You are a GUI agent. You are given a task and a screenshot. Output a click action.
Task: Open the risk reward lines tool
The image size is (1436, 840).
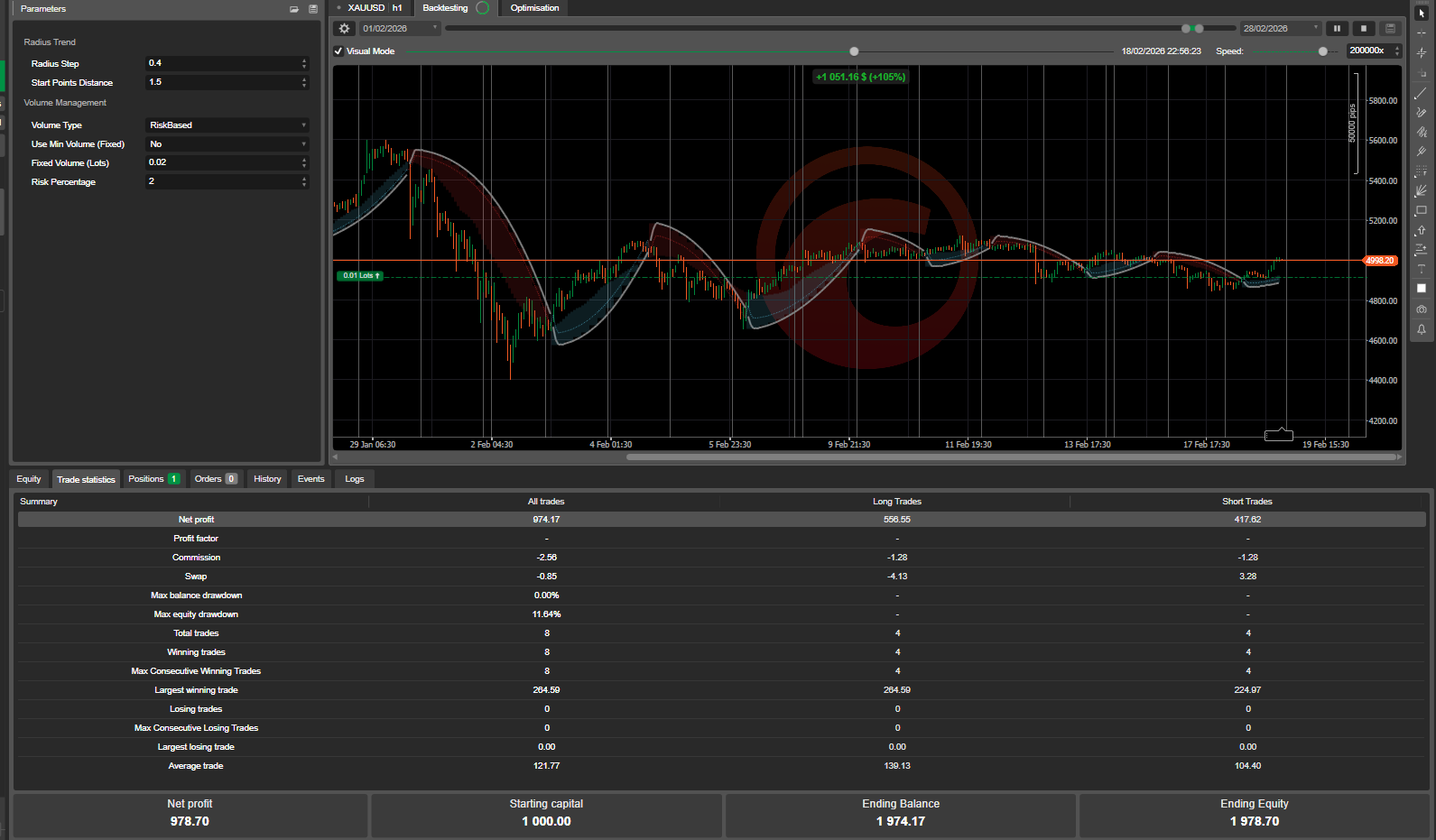point(1422,249)
